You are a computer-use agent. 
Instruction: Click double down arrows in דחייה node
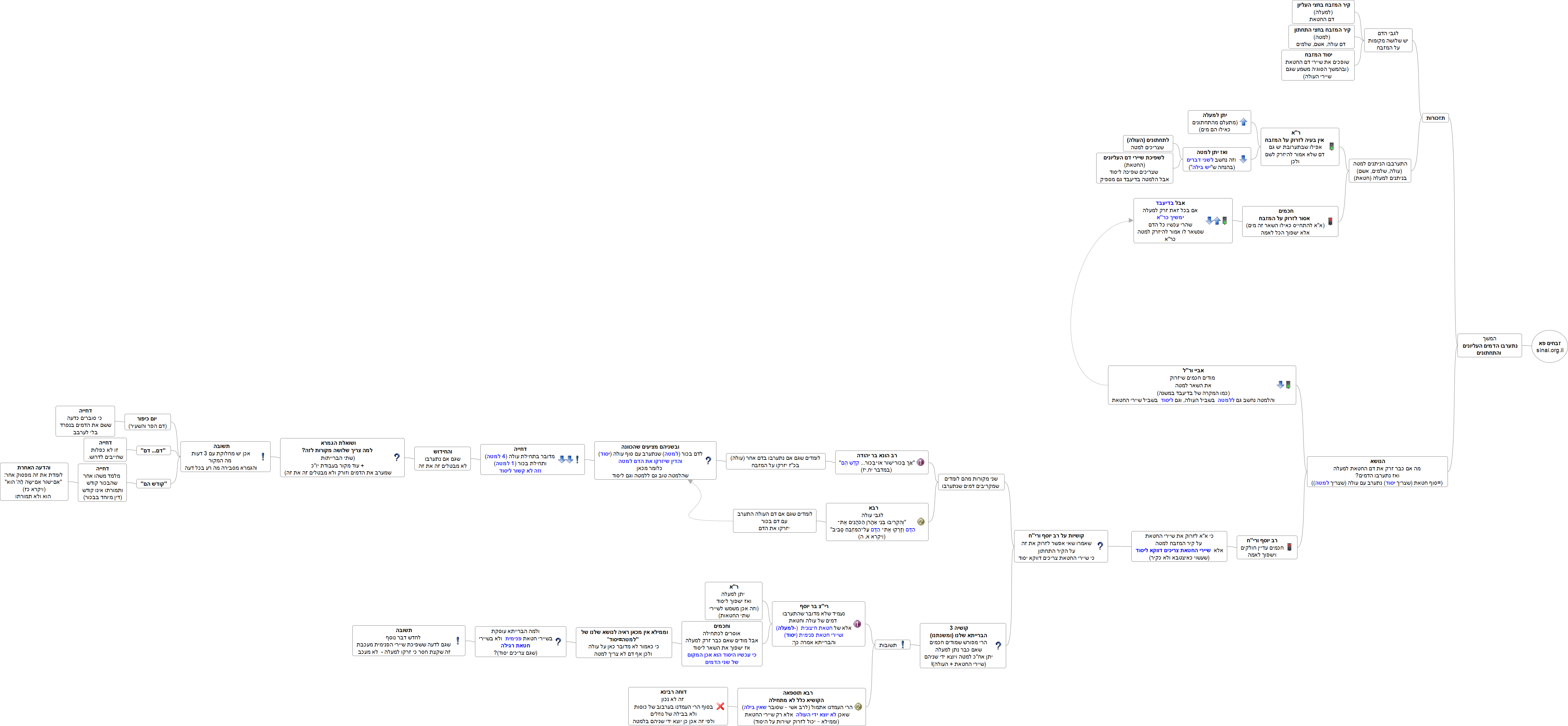565,460
